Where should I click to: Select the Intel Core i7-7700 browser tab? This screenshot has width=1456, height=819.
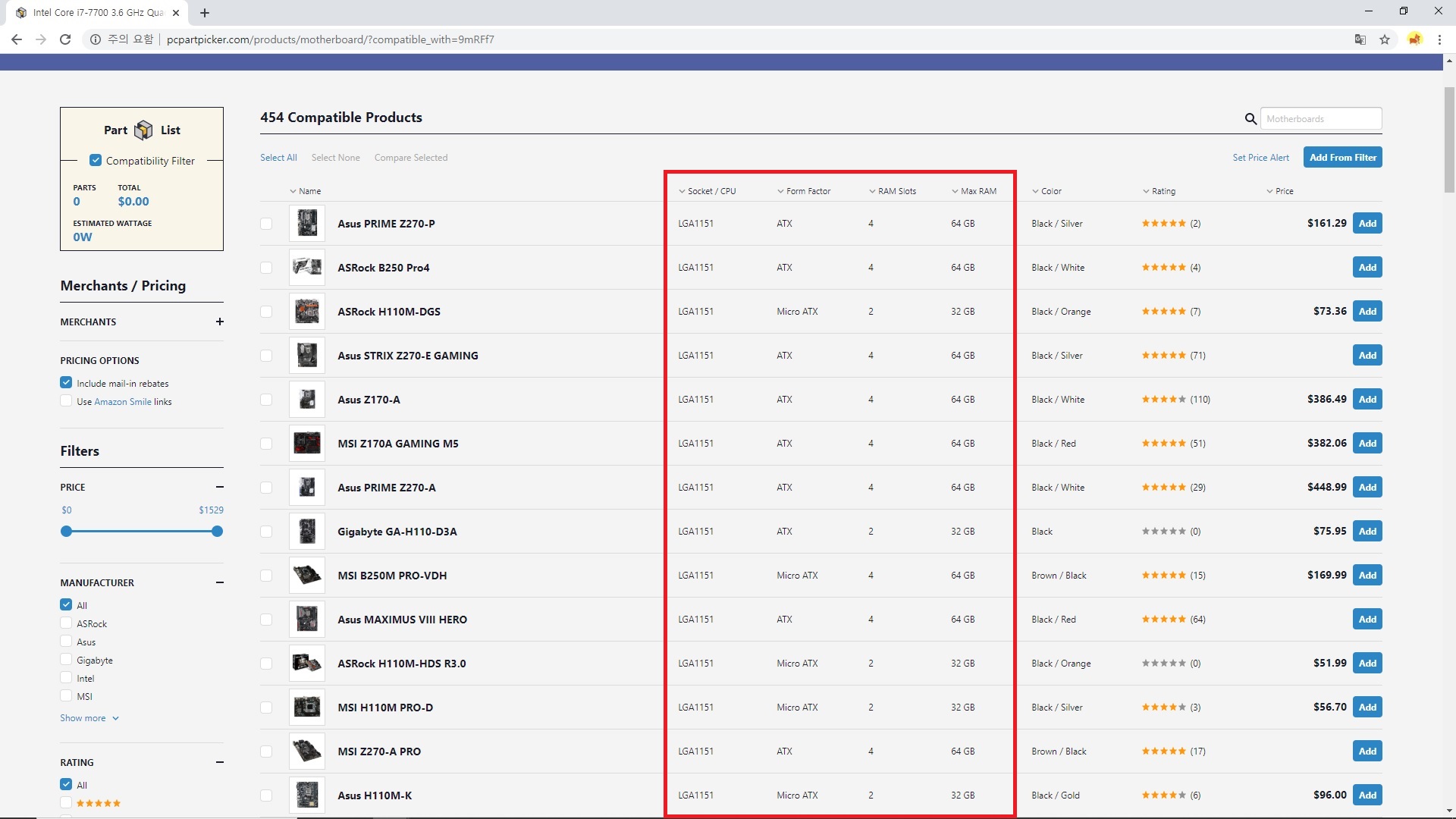point(99,13)
